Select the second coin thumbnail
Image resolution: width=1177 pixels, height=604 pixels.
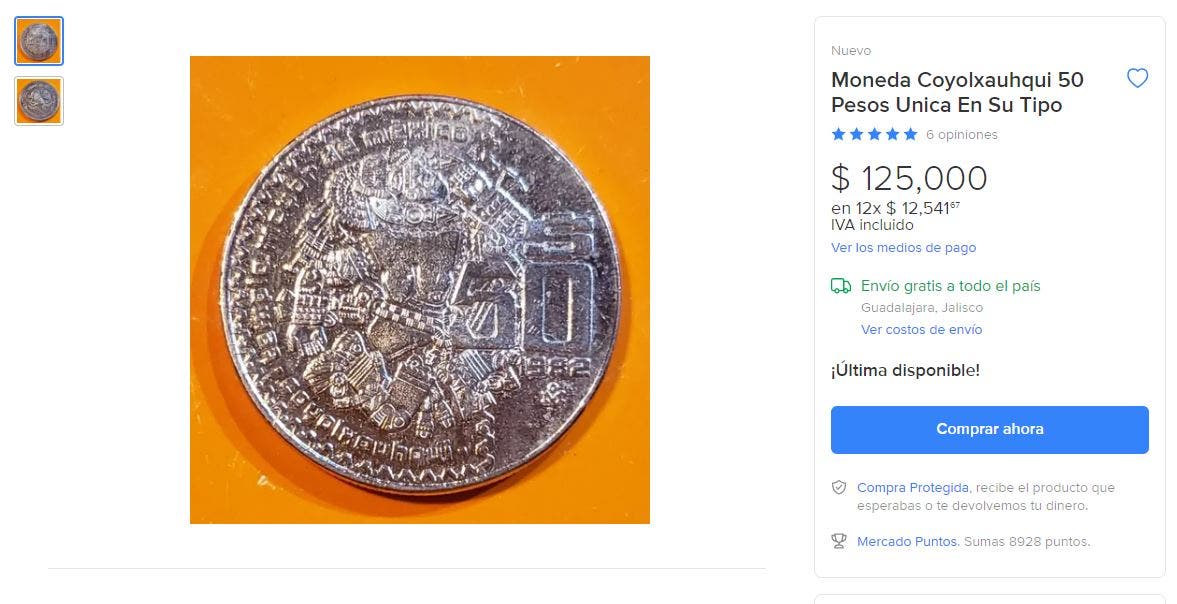coord(39,101)
